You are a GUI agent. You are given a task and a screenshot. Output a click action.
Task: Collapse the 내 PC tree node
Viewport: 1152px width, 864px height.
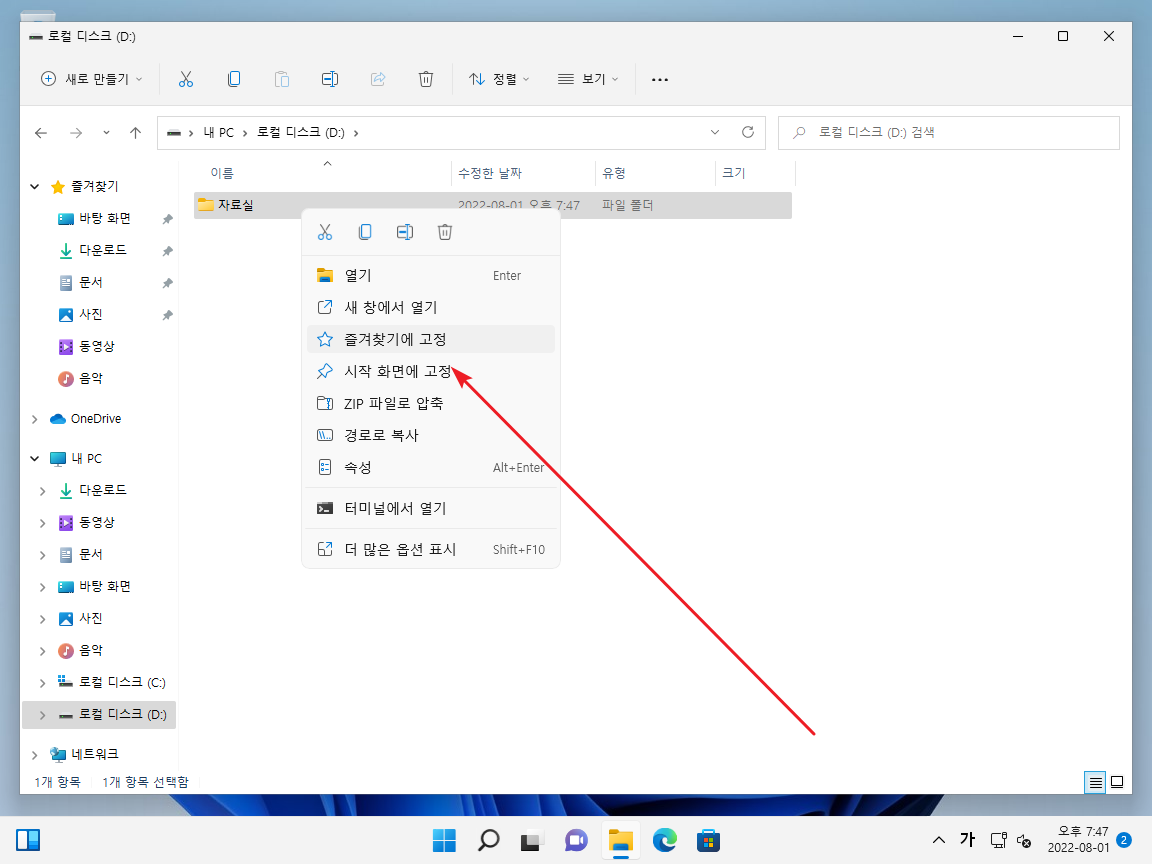[x=35, y=458]
